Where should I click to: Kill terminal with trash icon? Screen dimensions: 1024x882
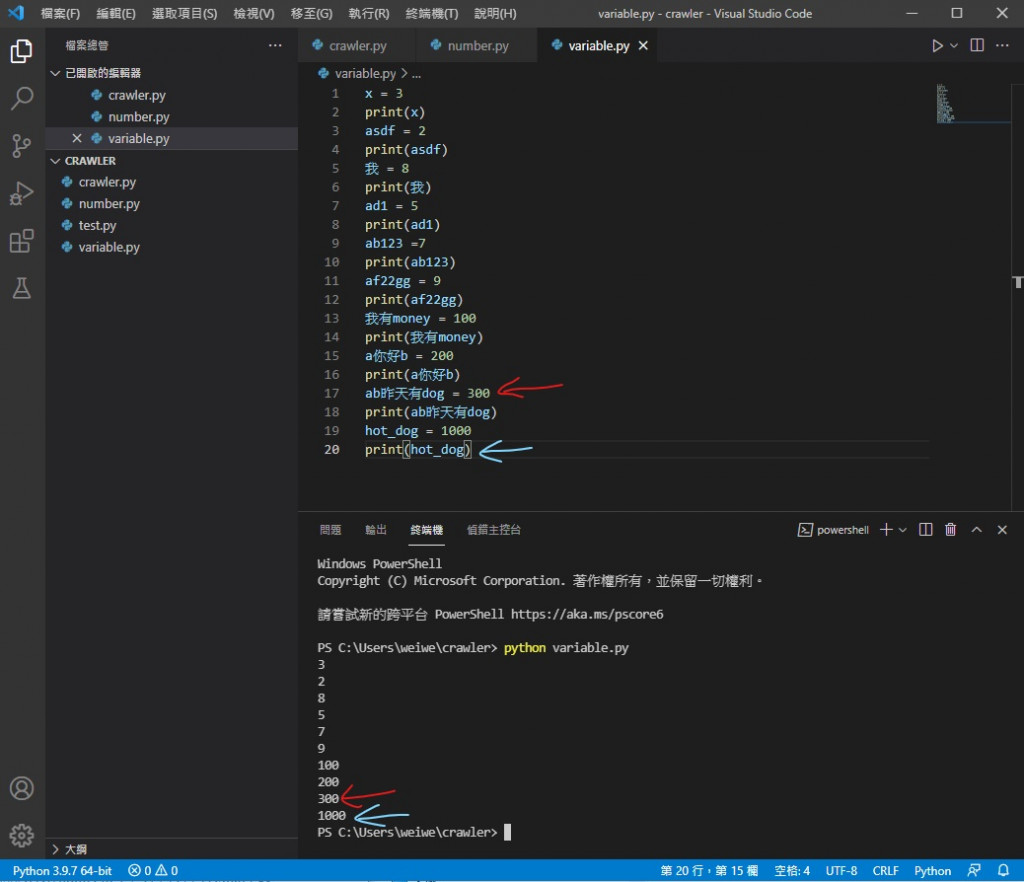pyautogui.click(x=951, y=529)
